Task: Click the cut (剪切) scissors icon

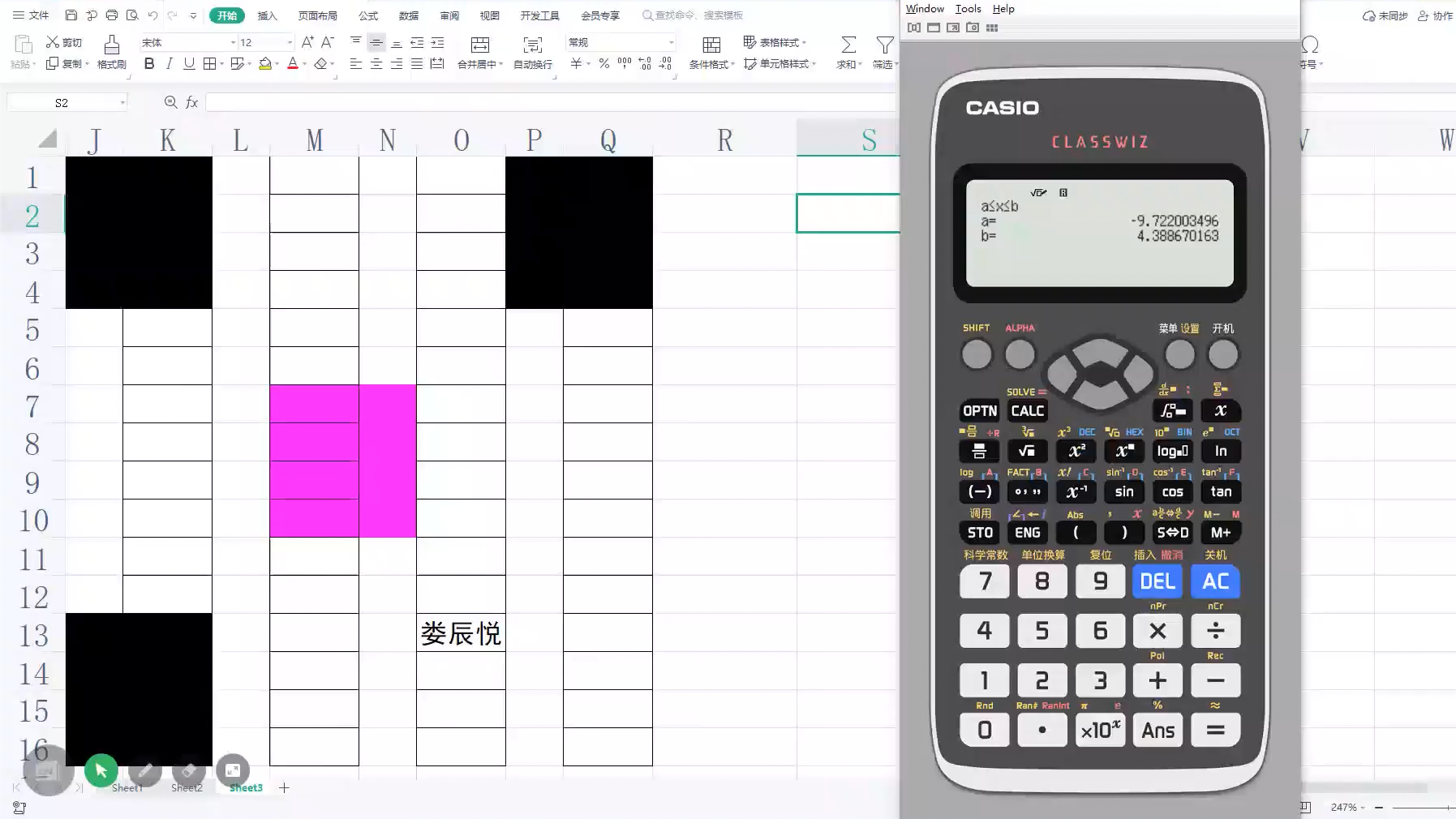Action: click(x=53, y=41)
